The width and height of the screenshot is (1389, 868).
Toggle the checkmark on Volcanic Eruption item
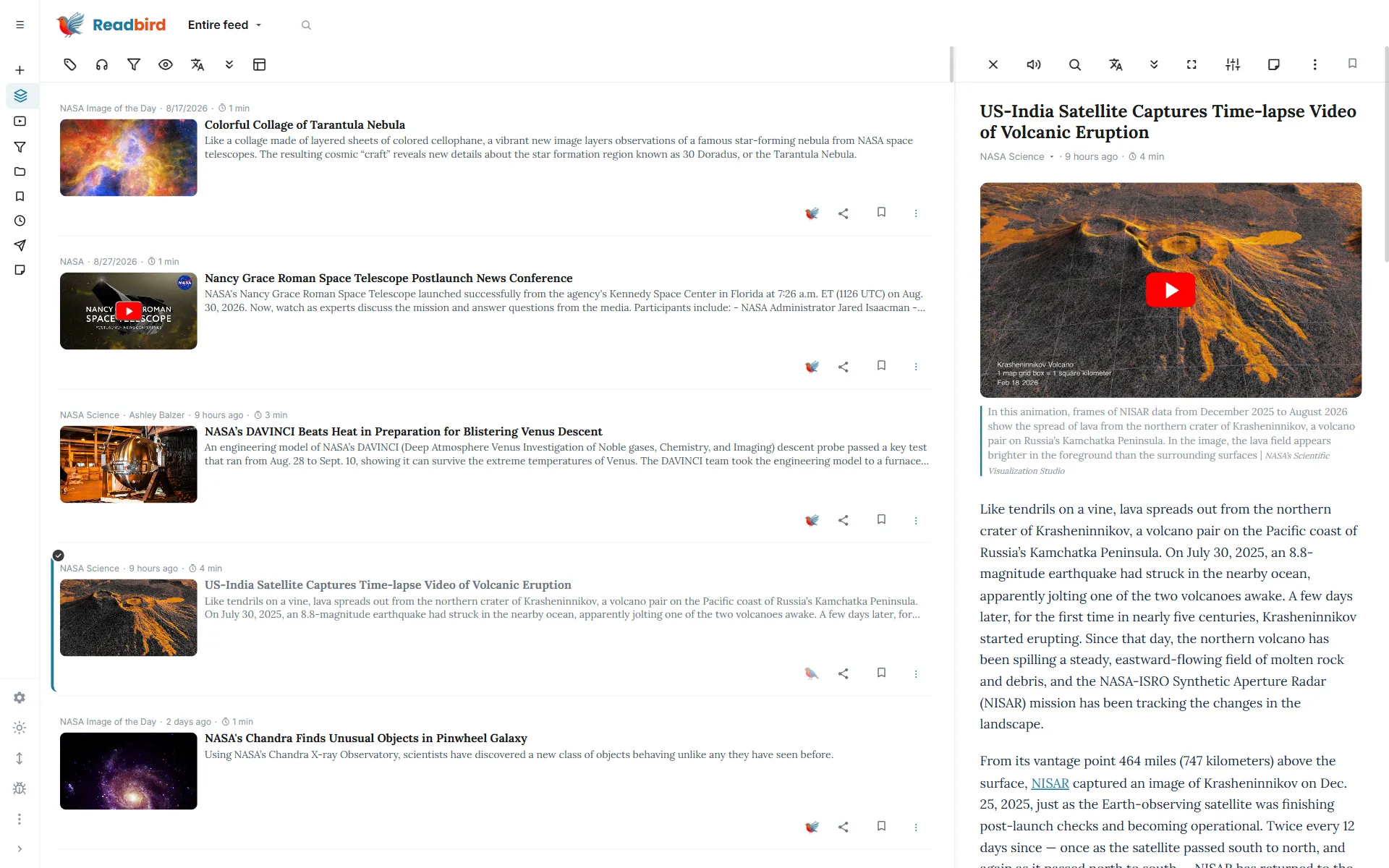(x=59, y=556)
